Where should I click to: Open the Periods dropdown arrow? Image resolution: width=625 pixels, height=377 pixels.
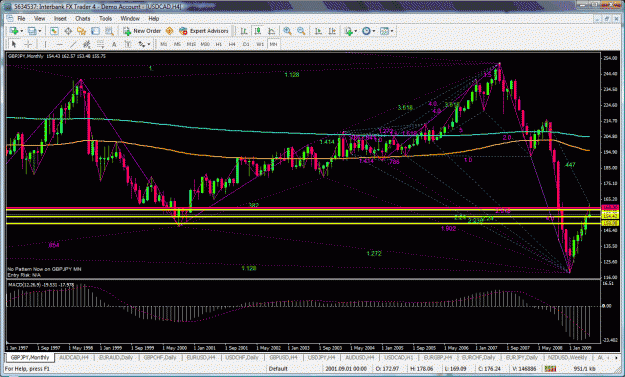tap(373, 31)
